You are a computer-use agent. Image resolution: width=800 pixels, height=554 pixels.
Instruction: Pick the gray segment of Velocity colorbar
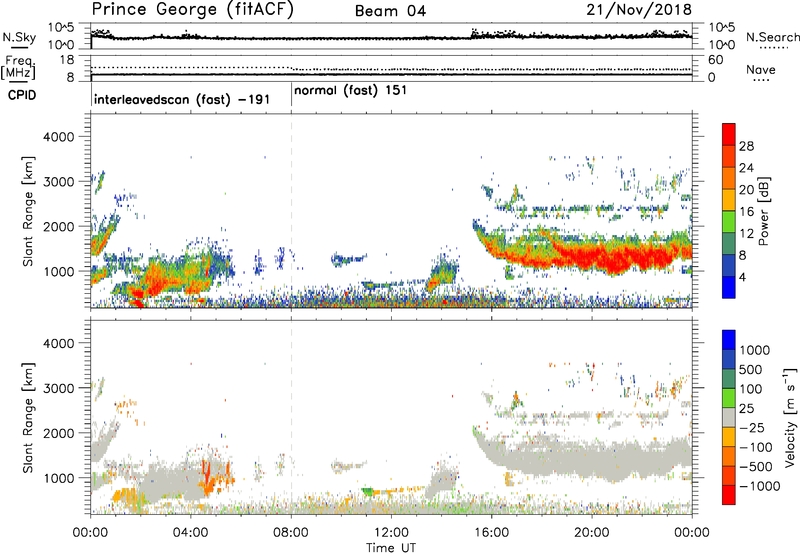729,418
